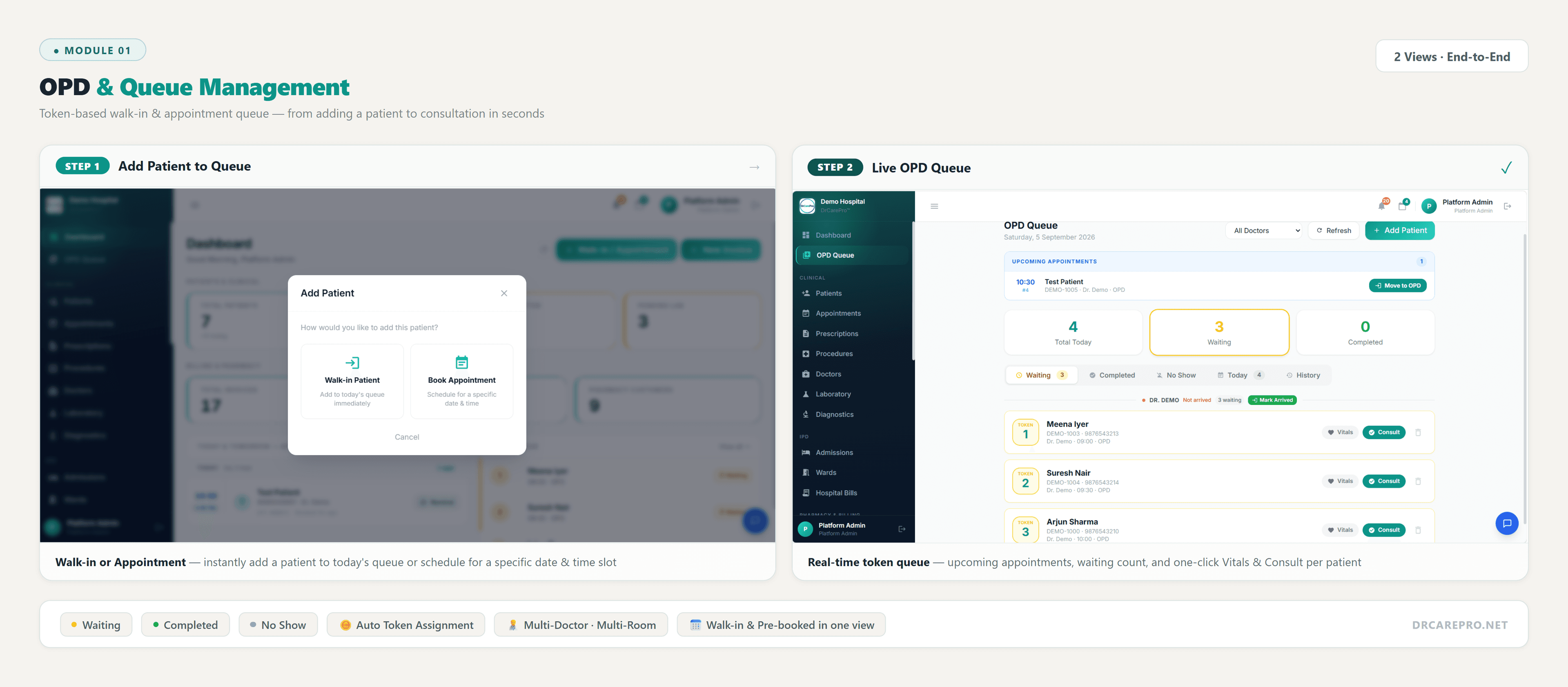Cancel the Add Patient dialog
This screenshot has width=1568, height=687.
[x=407, y=437]
